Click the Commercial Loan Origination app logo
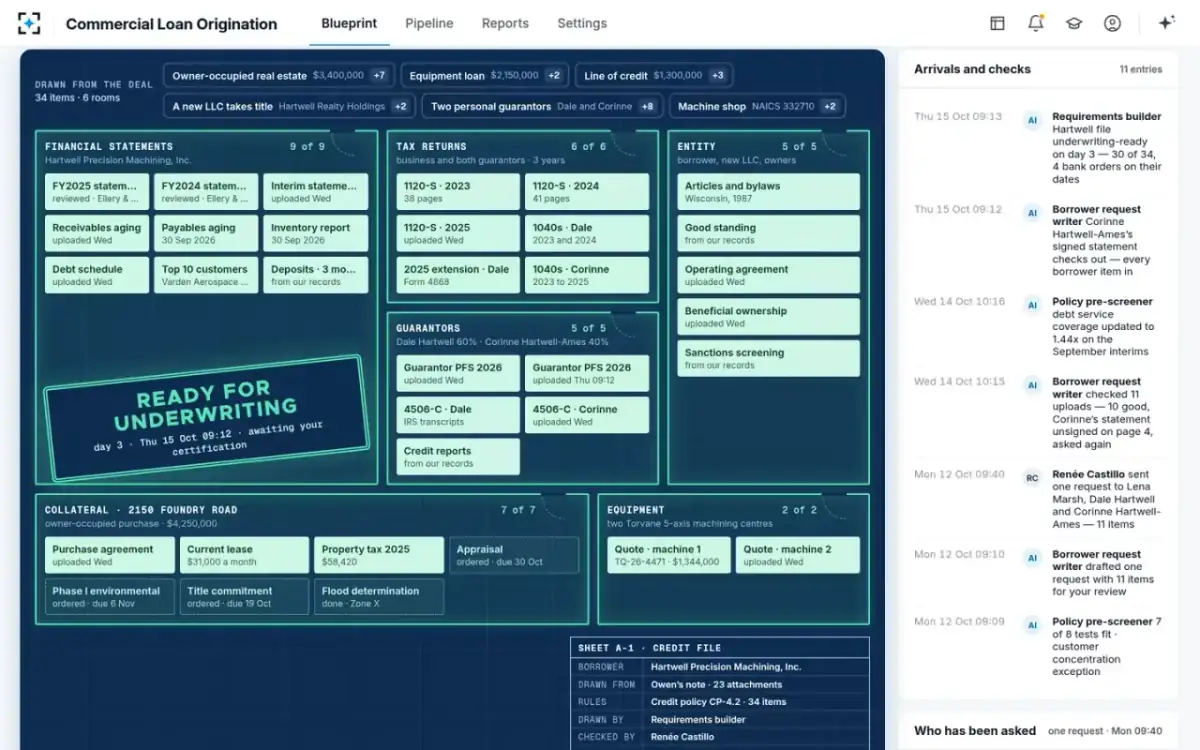The height and width of the screenshot is (750, 1200). [x=29, y=23]
